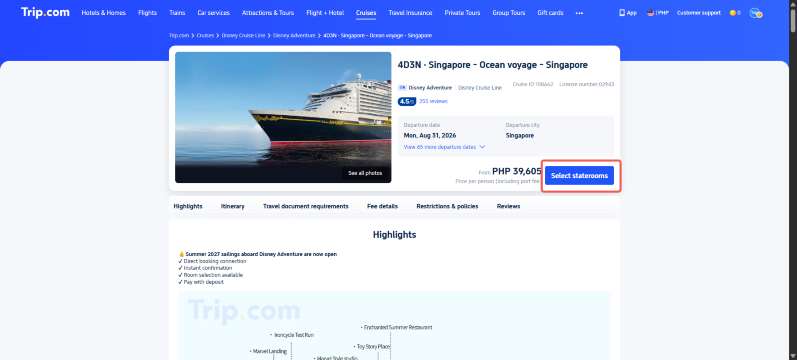Click the Disney Adventure ship badge icon
The height and width of the screenshot is (360, 797).
[x=402, y=87]
